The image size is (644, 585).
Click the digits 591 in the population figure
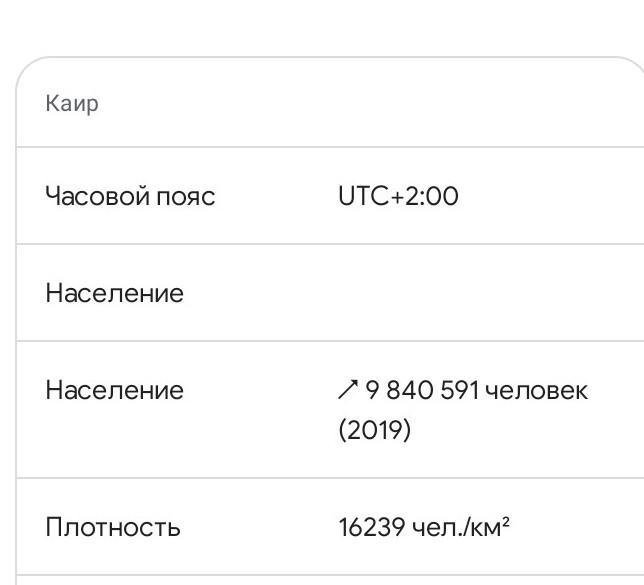[460, 390]
